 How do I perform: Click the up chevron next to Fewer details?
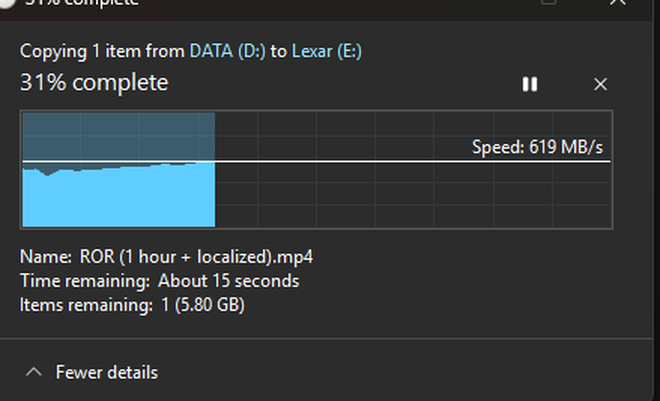click(x=34, y=372)
